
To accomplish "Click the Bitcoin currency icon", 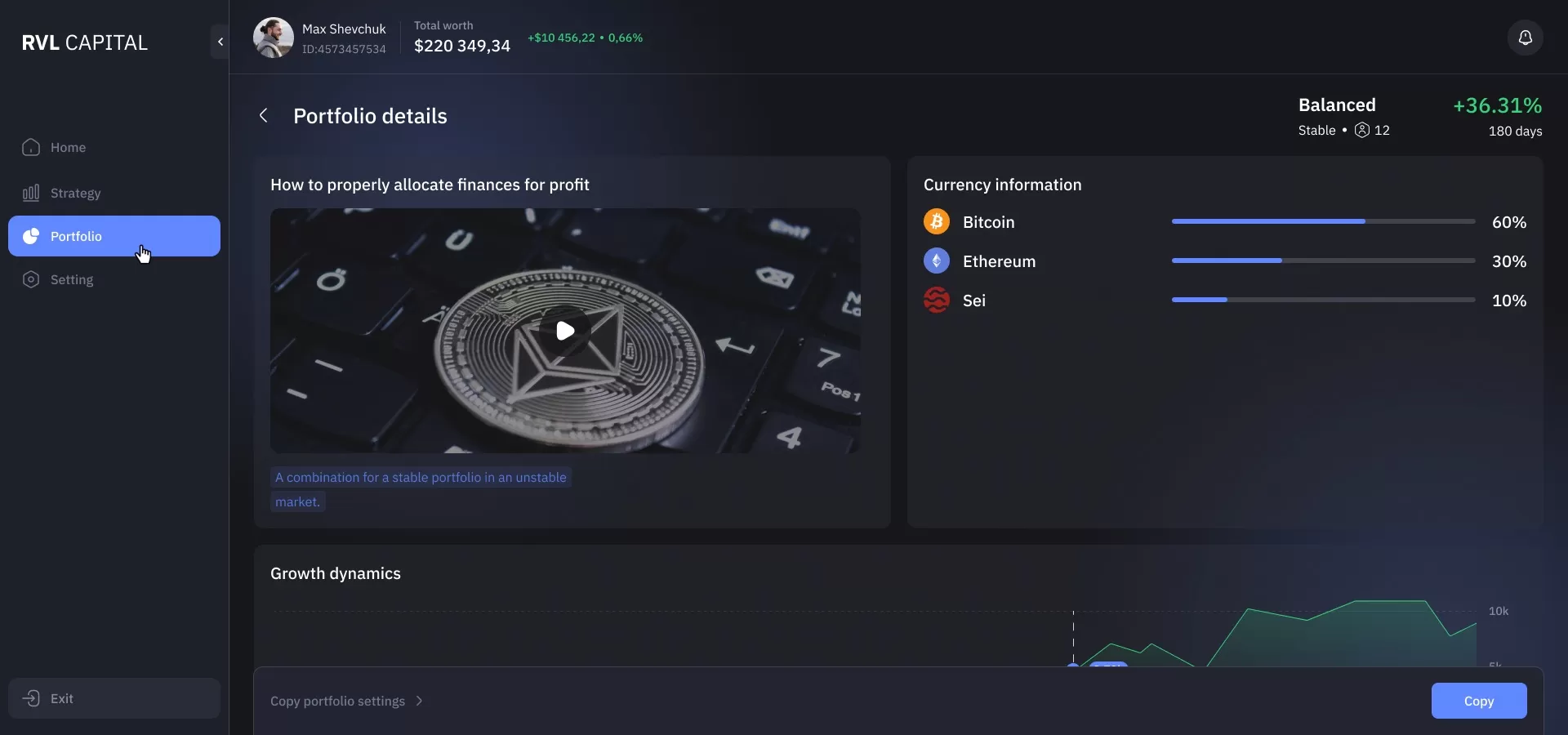I will 937,221.
